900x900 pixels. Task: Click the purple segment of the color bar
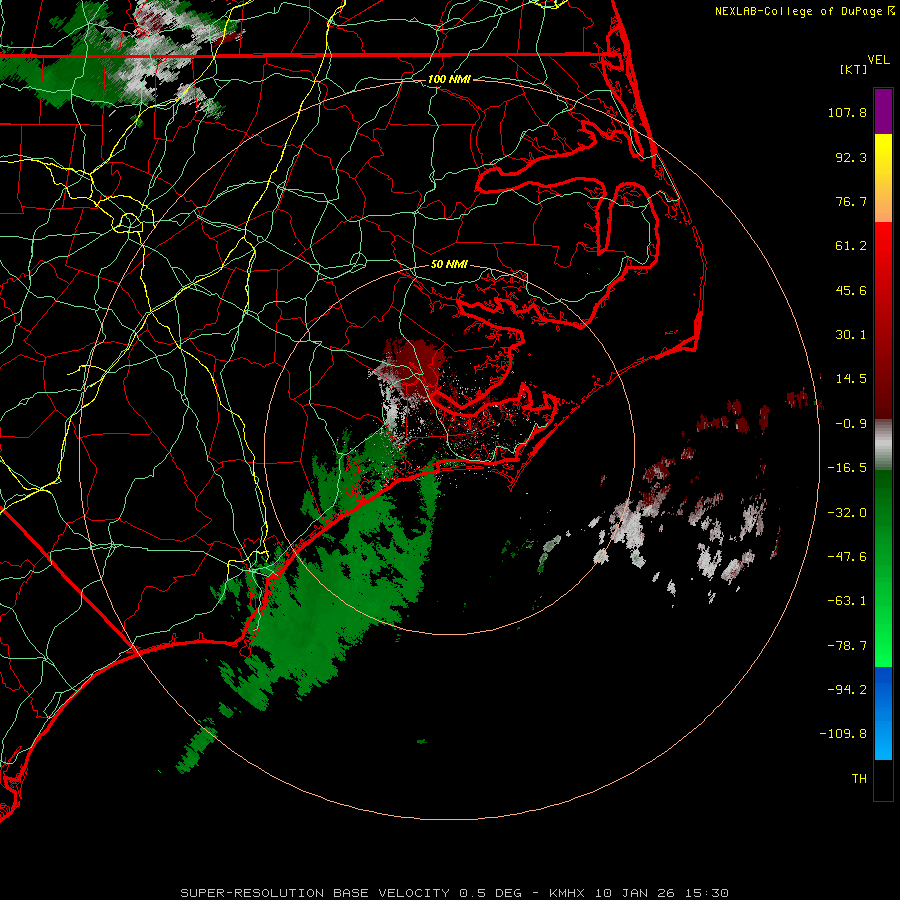[x=883, y=111]
